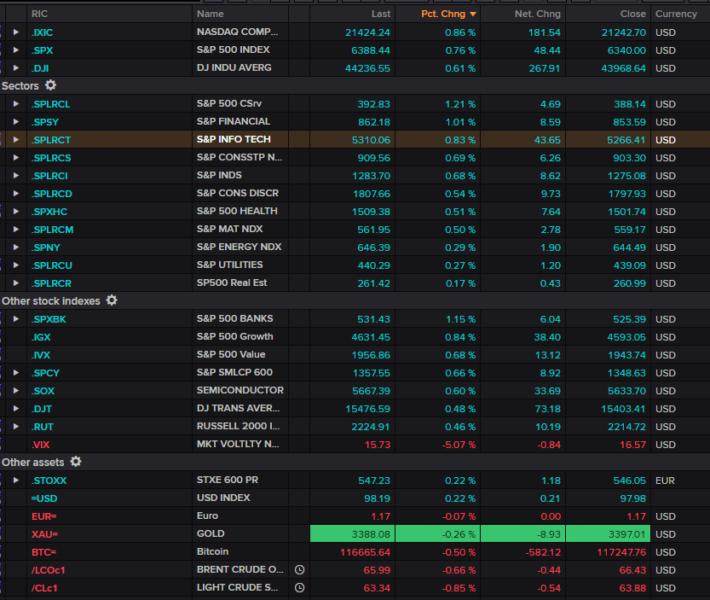Expand the .SPLRCI industrials row
The image size is (710, 600).
[16, 175]
